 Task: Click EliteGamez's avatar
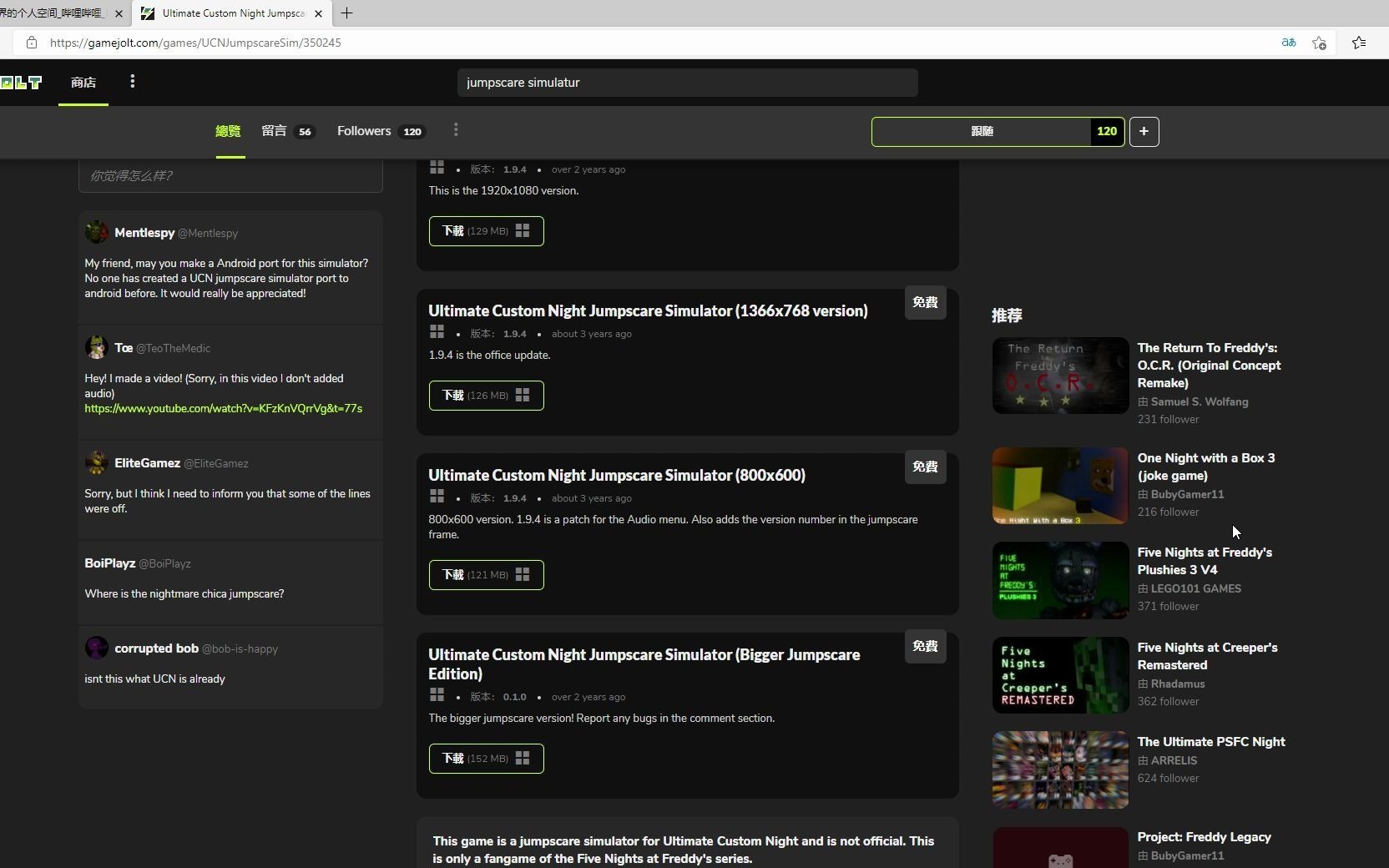tap(97, 462)
